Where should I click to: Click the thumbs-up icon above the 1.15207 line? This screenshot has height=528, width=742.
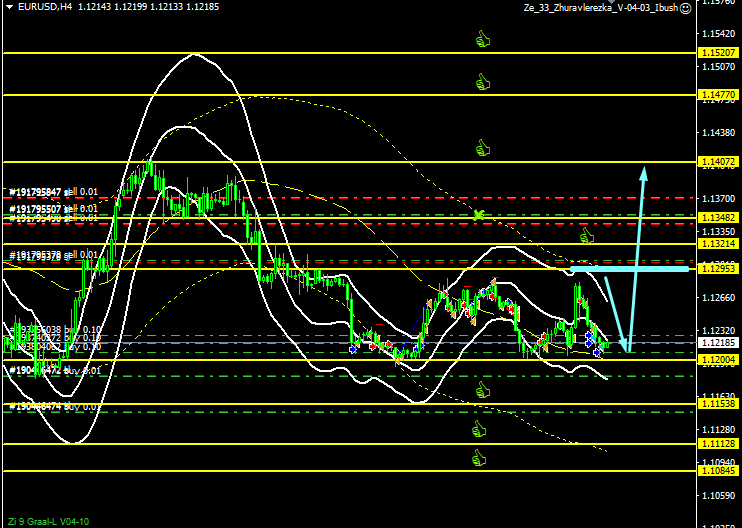click(x=483, y=39)
